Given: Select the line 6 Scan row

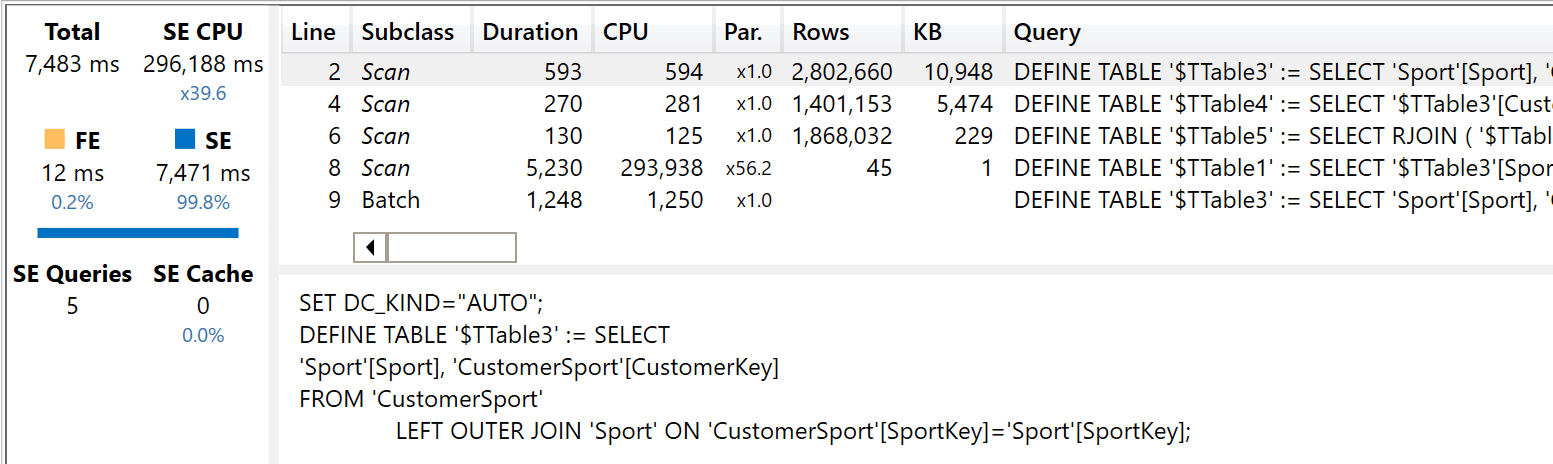Looking at the screenshot, I should click(917, 136).
